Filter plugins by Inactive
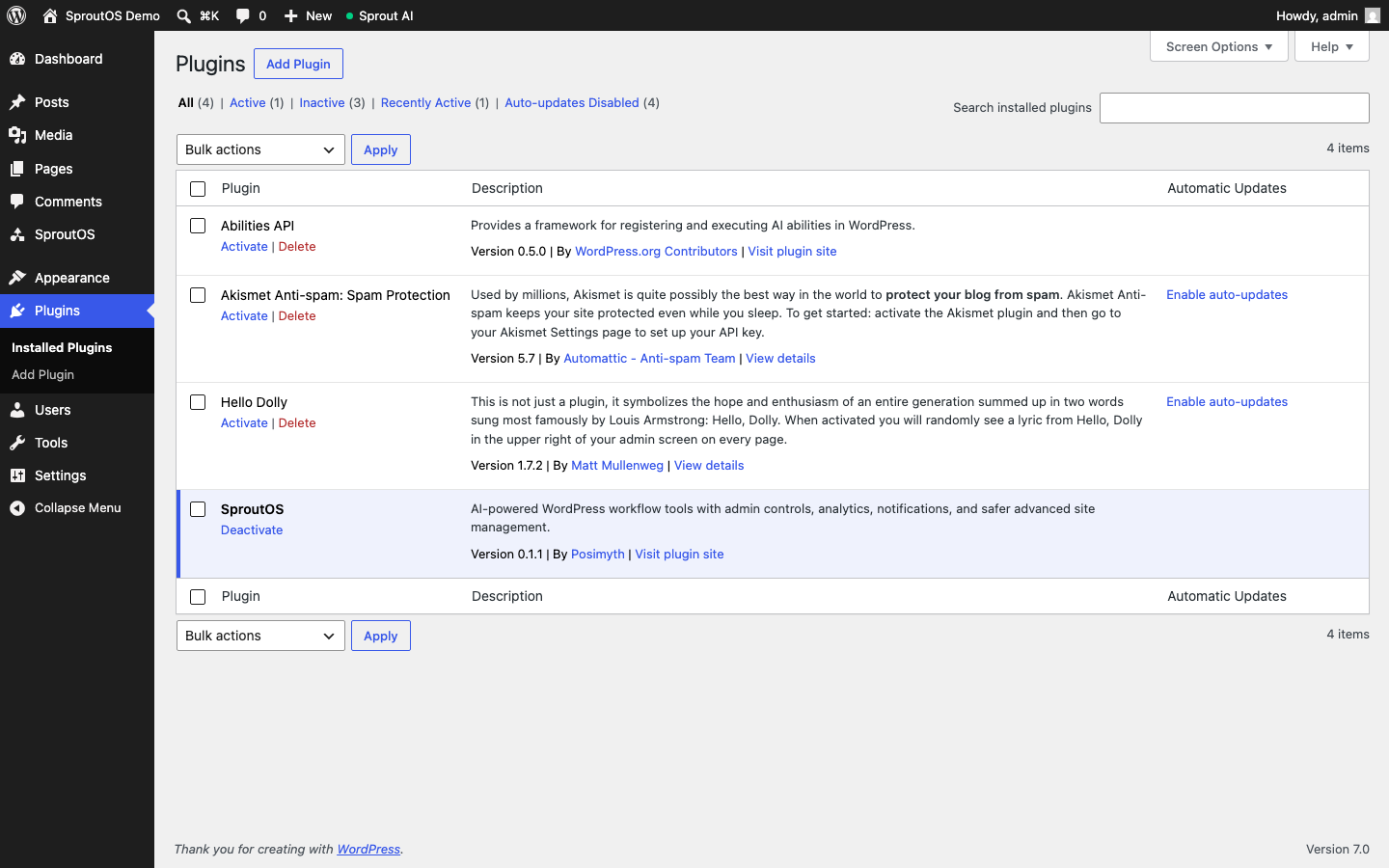 [x=322, y=102]
